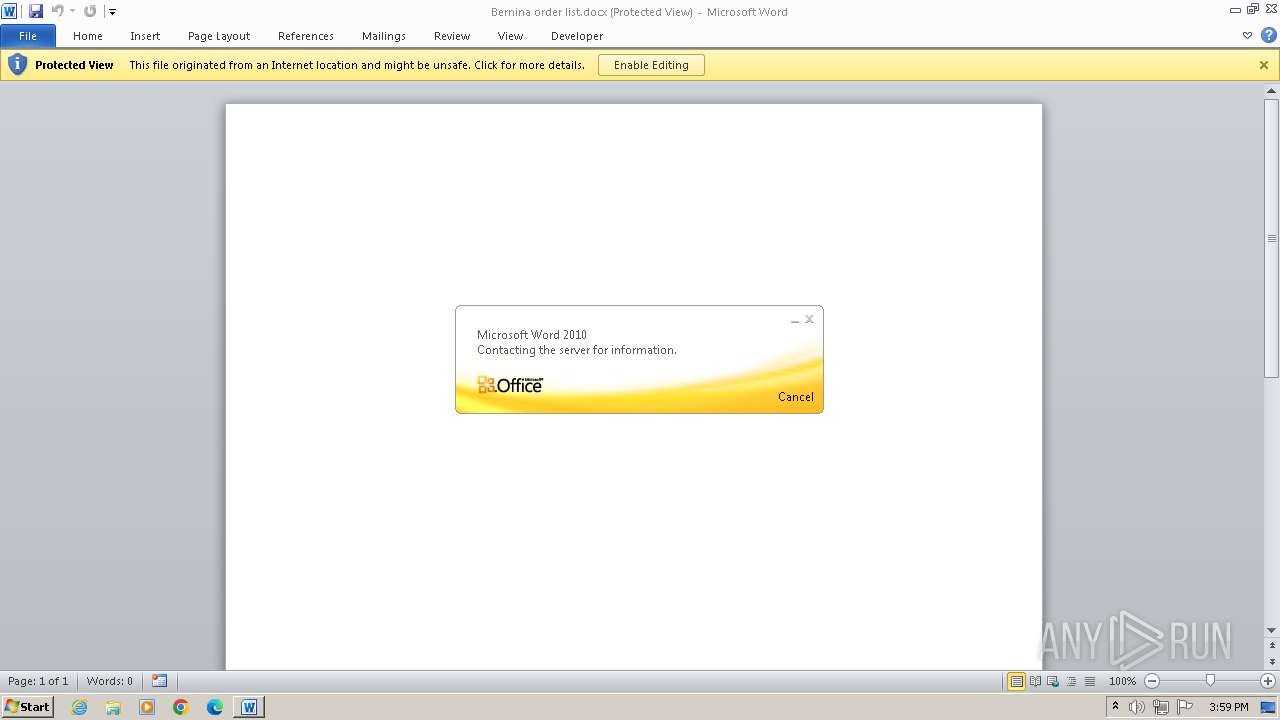Click the Word taskbar button
This screenshot has width=1280, height=720.
click(x=249, y=707)
